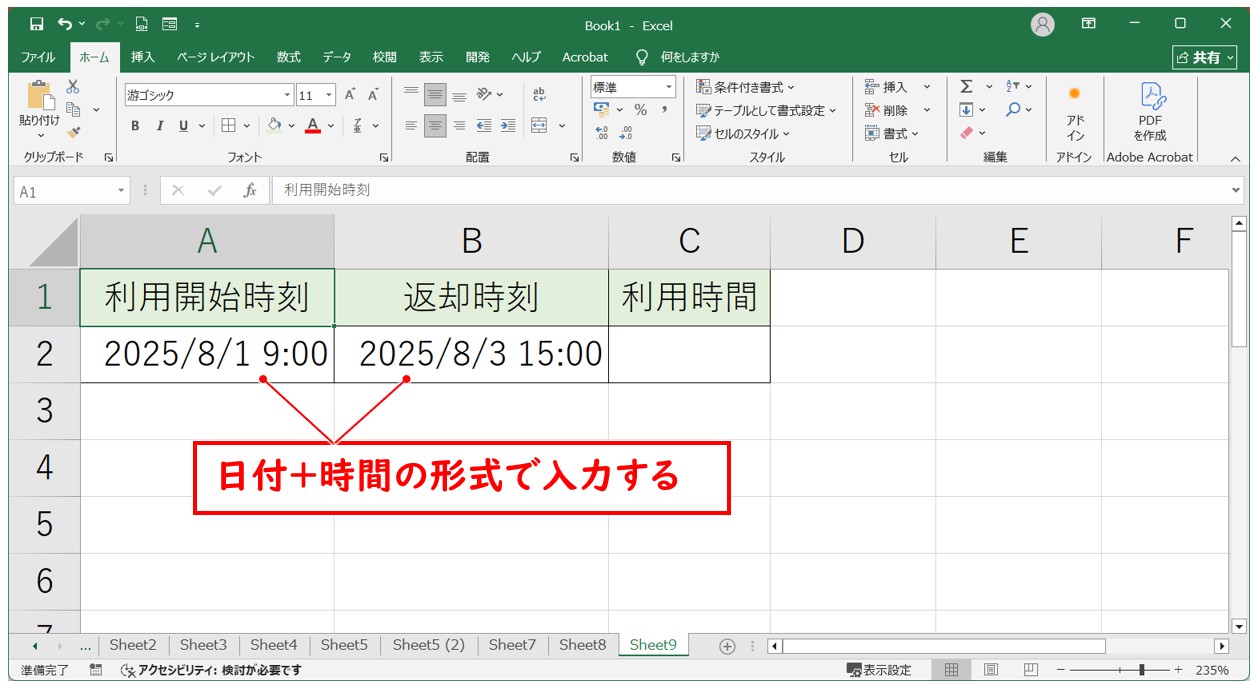Decrease font size with the smaller A icon
Screen dimensions: 1257x688
(373, 95)
